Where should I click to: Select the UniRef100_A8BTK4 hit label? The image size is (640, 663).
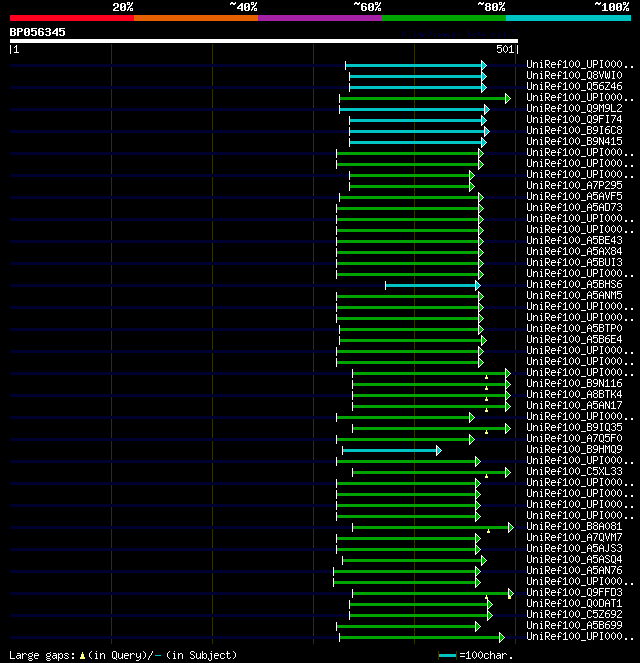574,394
